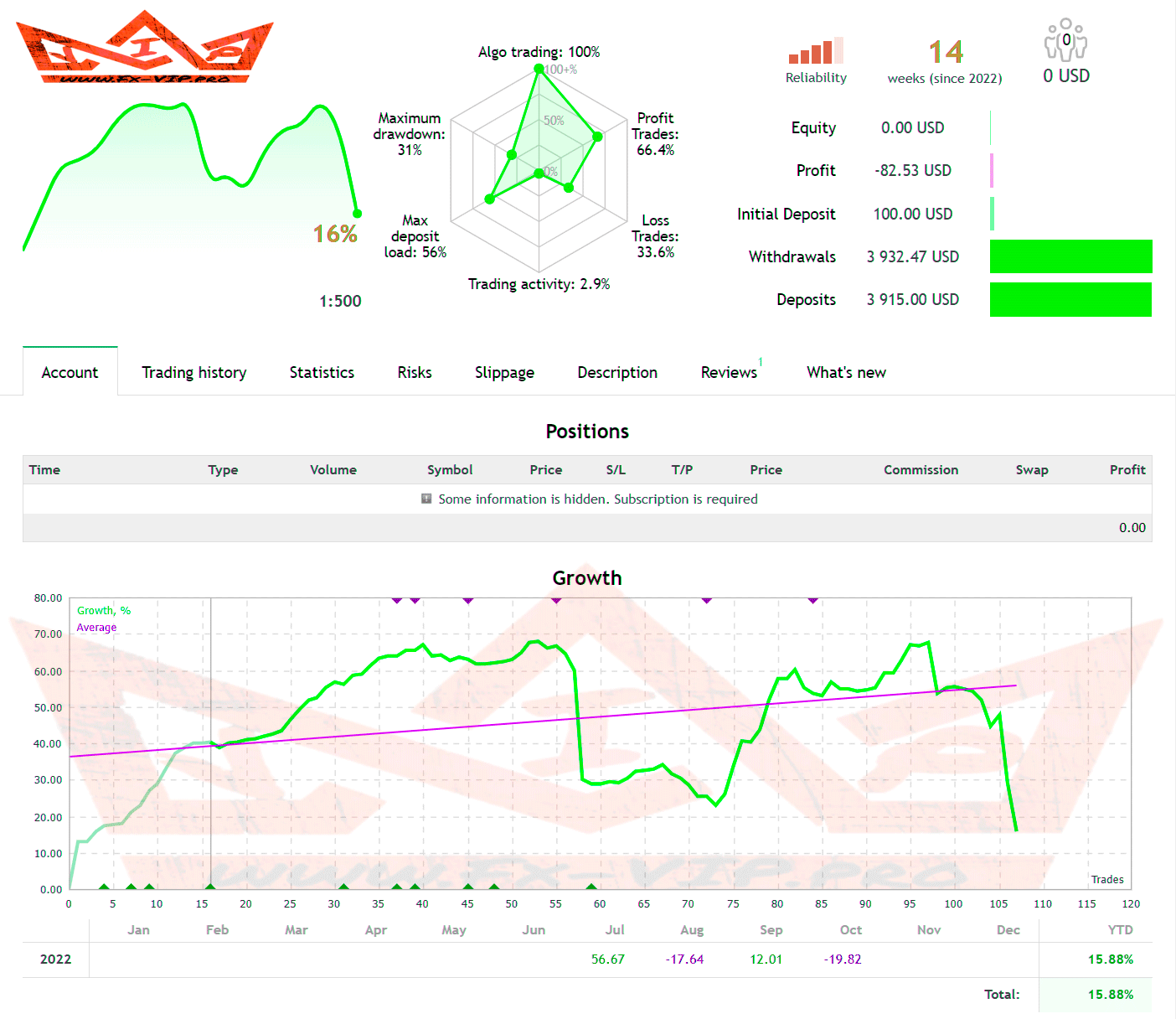The width and height of the screenshot is (1176, 1019).
Task: Toggle the Average legend line
Action: pos(96,628)
